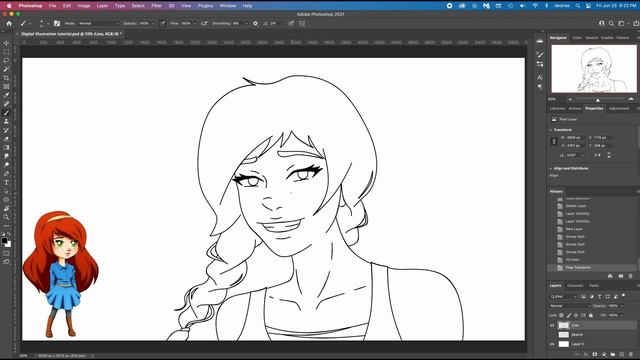Toggle visibility of Layer 0
Screen dimensions: 640x360
point(552,344)
